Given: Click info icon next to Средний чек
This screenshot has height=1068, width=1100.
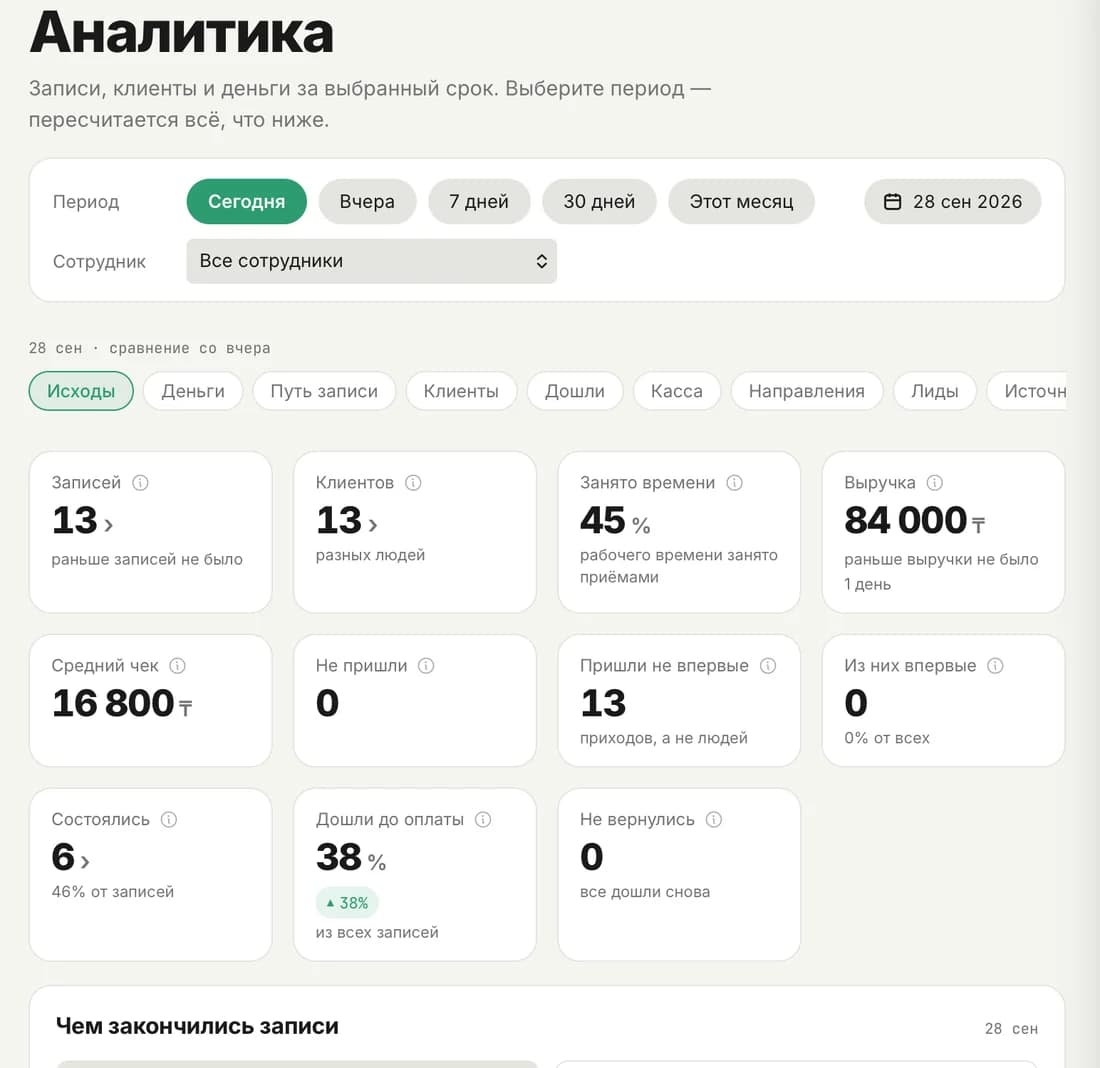Looking at the screenshot, I should pyautogui.click(x=177, y=666).
